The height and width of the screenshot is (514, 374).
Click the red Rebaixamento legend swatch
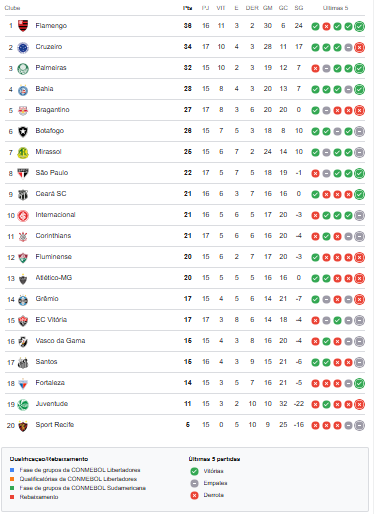pos(12,497)
